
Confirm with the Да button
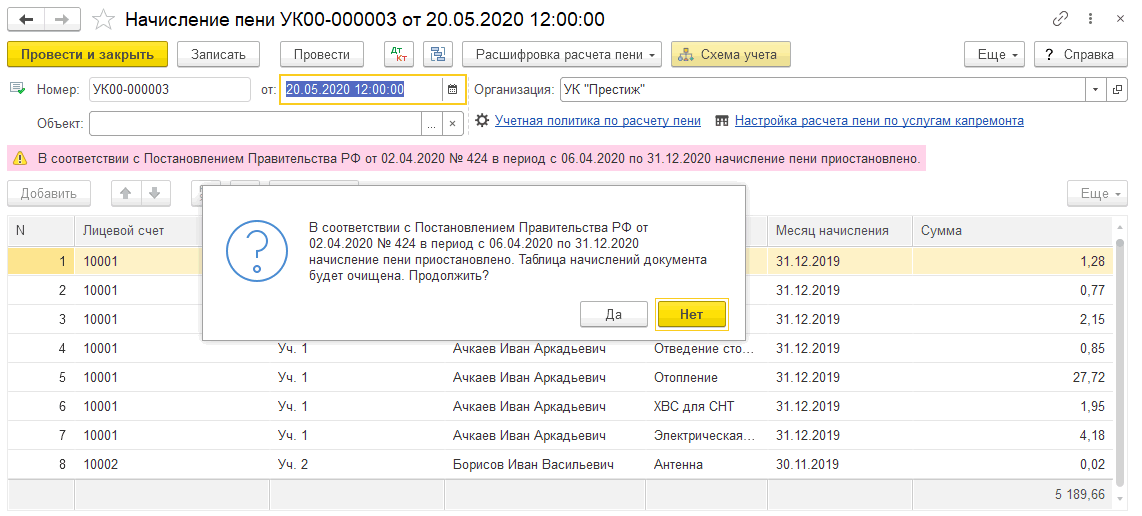(613, 314)
